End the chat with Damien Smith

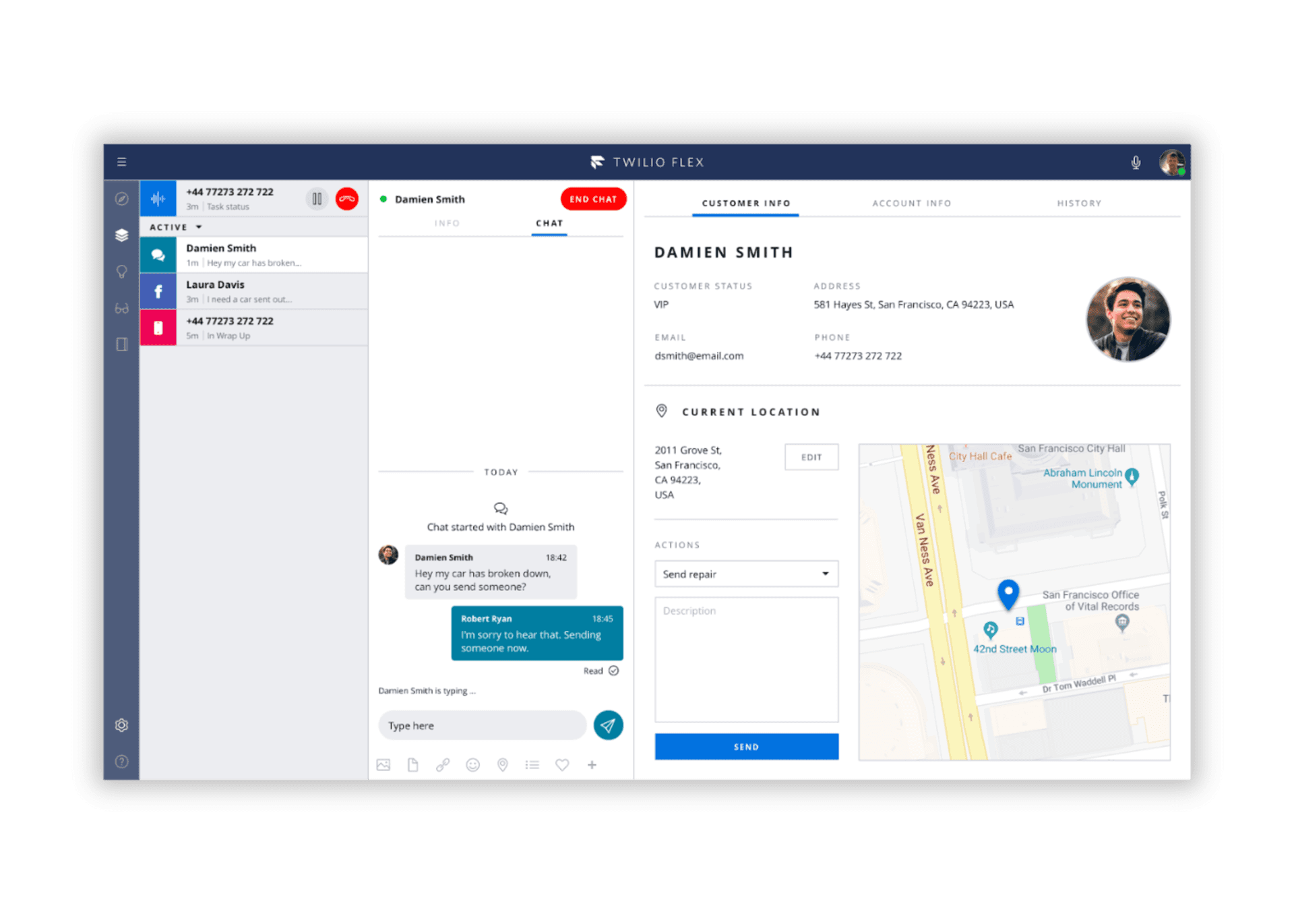point(593,199)
